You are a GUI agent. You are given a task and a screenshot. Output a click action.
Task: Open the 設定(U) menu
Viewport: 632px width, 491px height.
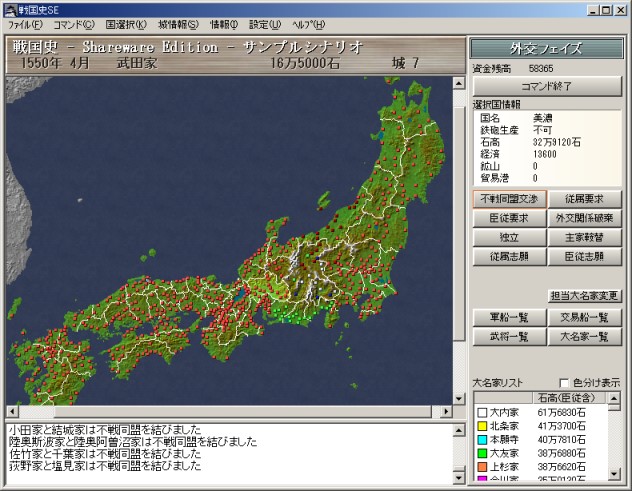pyautogui.click(x=265, y=25)
